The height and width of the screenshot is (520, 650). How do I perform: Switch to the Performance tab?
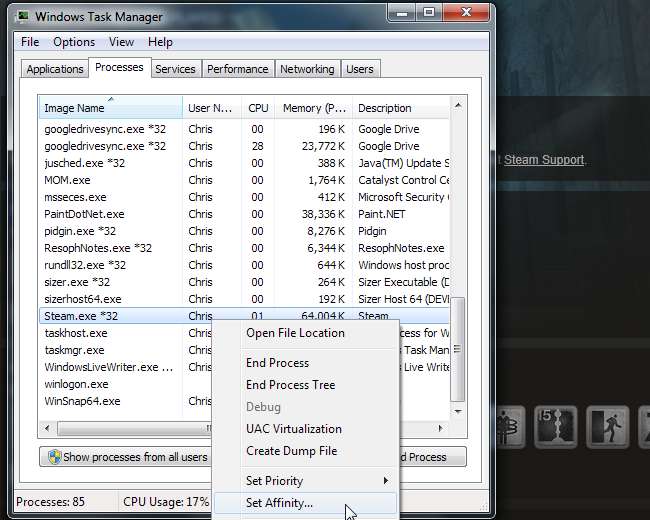[x=237, y=69]
